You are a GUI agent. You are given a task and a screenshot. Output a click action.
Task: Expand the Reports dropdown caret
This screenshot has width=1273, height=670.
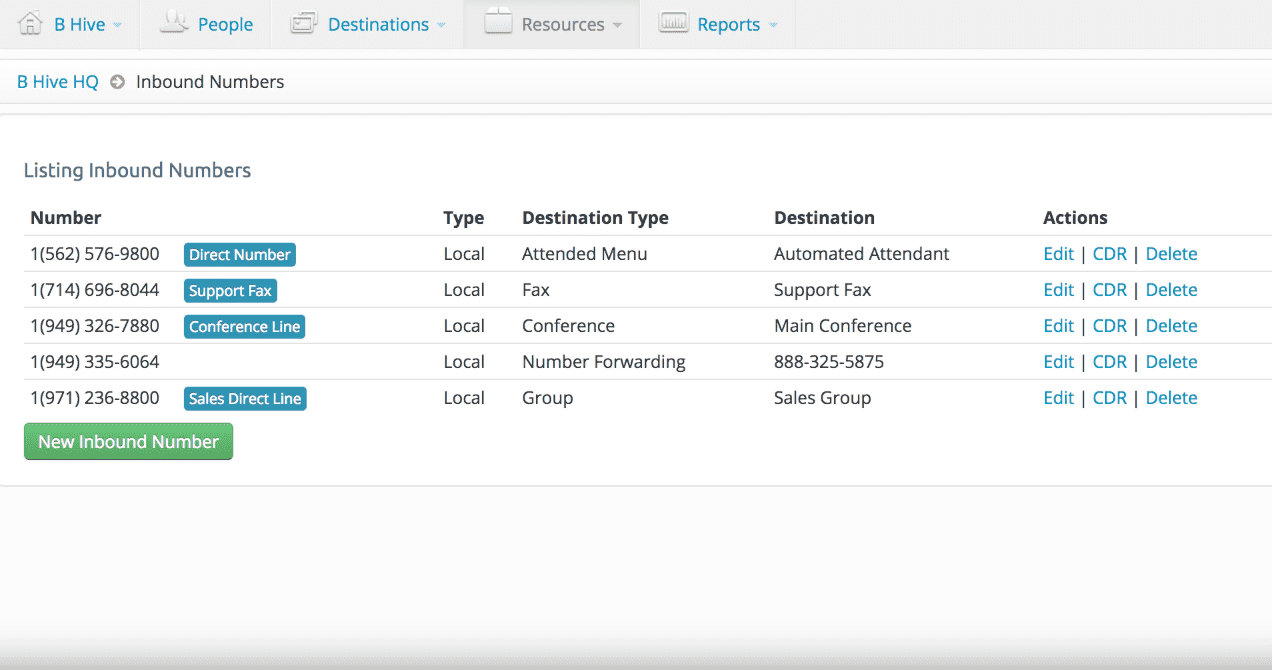click(773, 25)
